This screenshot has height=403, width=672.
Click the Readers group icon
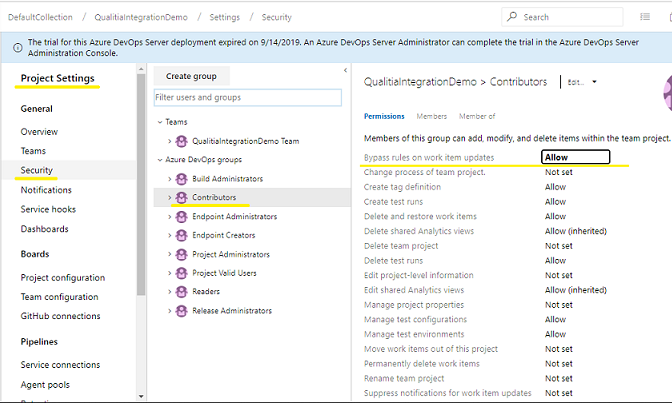point(182,292)
